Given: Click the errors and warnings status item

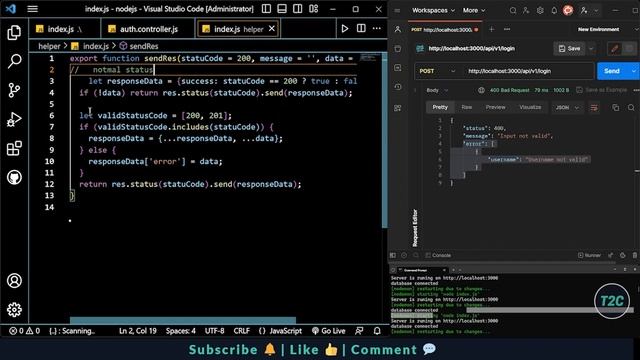Looking at the screenshot, I should 24,331.
